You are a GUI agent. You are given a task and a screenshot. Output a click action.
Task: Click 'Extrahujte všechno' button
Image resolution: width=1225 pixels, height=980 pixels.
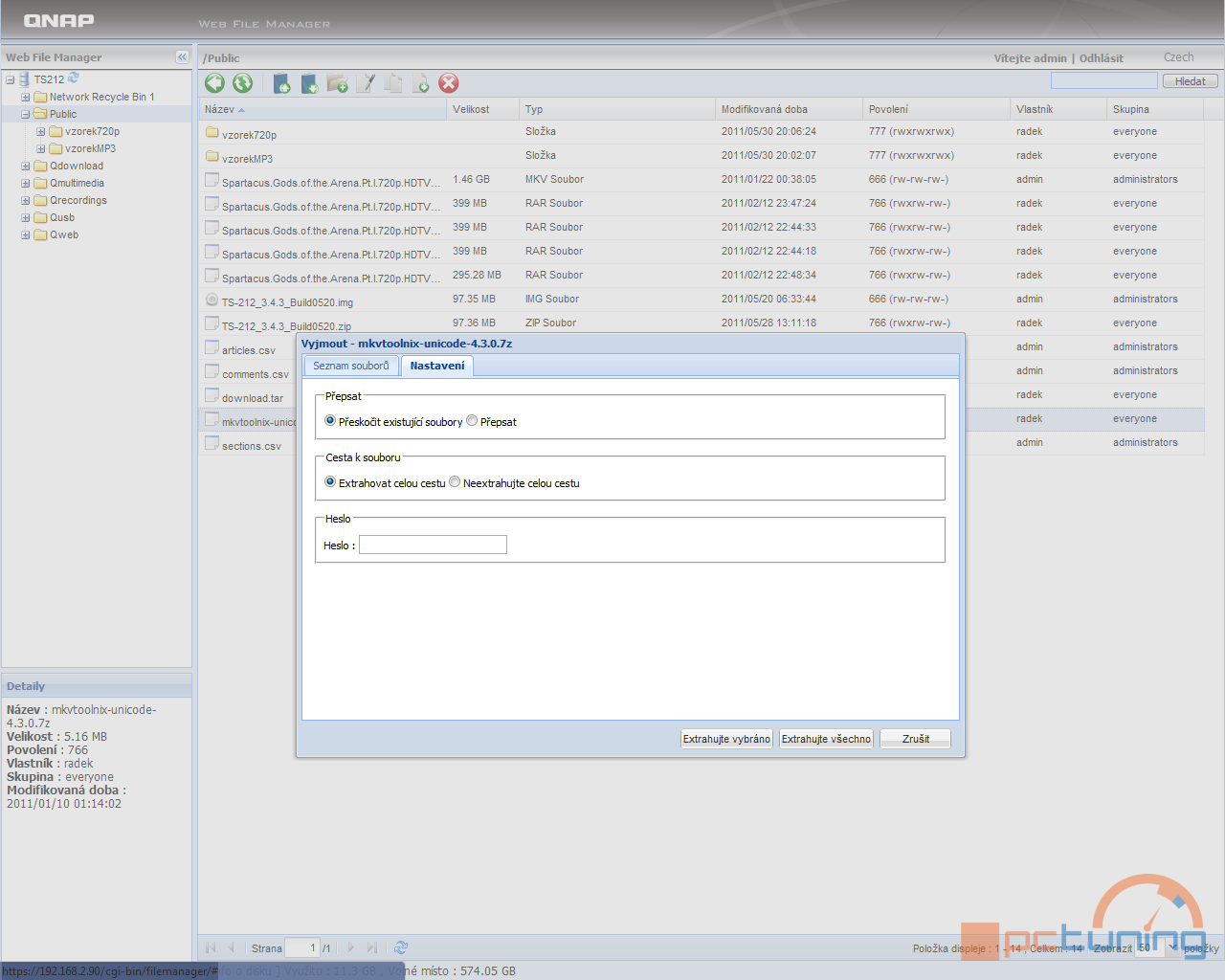click(x=826, y=739)
